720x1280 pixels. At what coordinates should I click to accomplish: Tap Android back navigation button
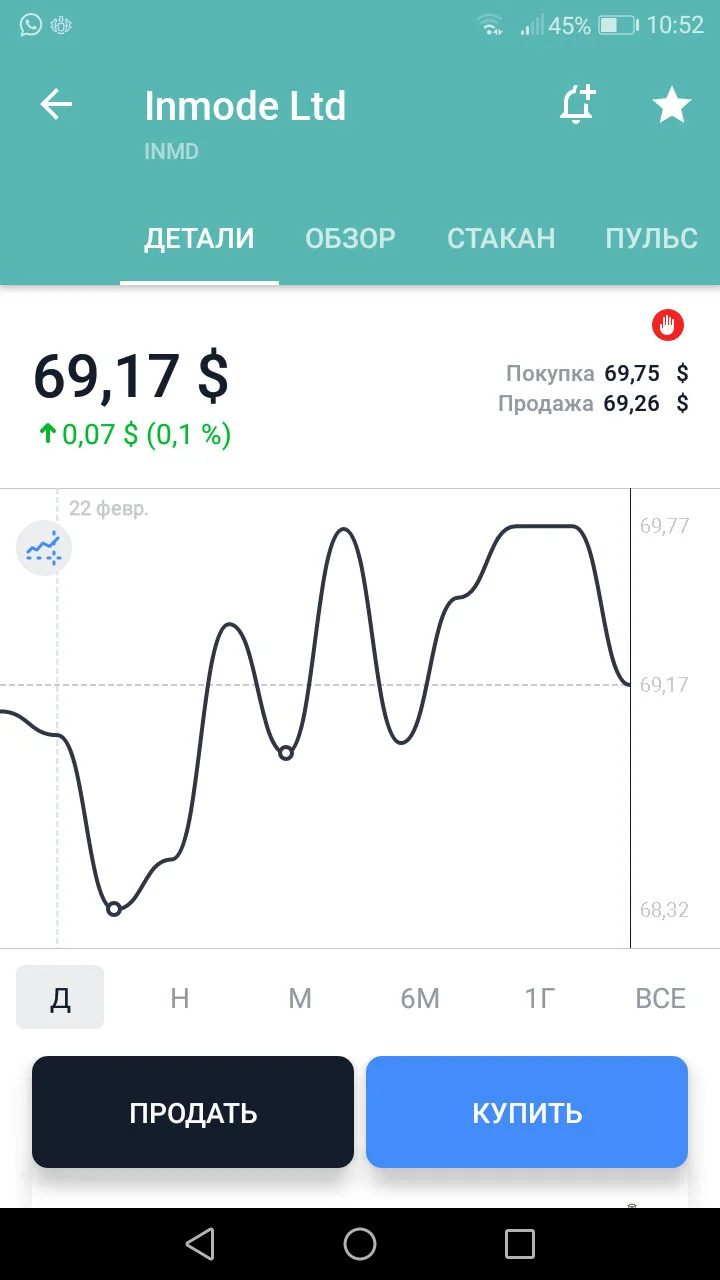[200, 1244]
